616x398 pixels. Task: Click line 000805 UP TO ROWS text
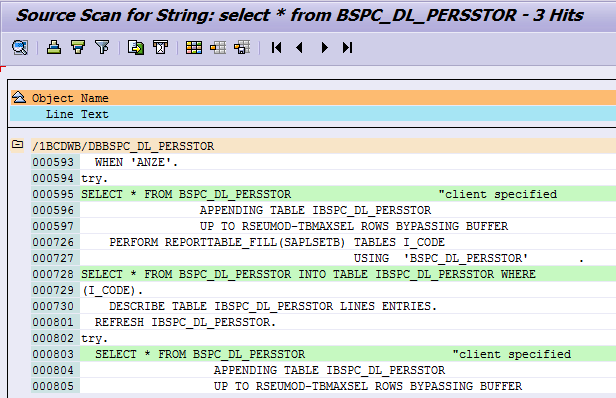368,386
